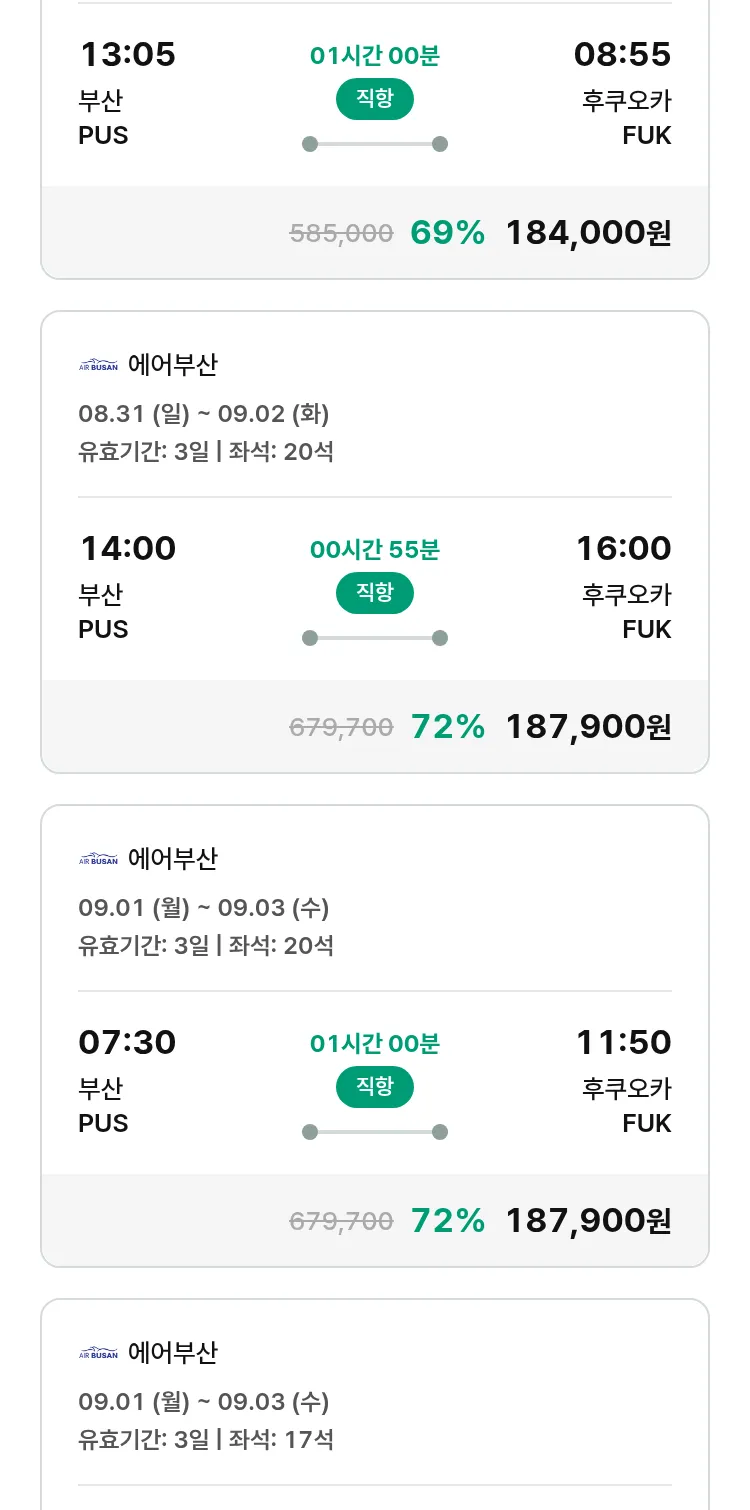Click route line under 00시간 55분 duration
The width and height of the screenshot is (750, 1510).
[375, 638]
